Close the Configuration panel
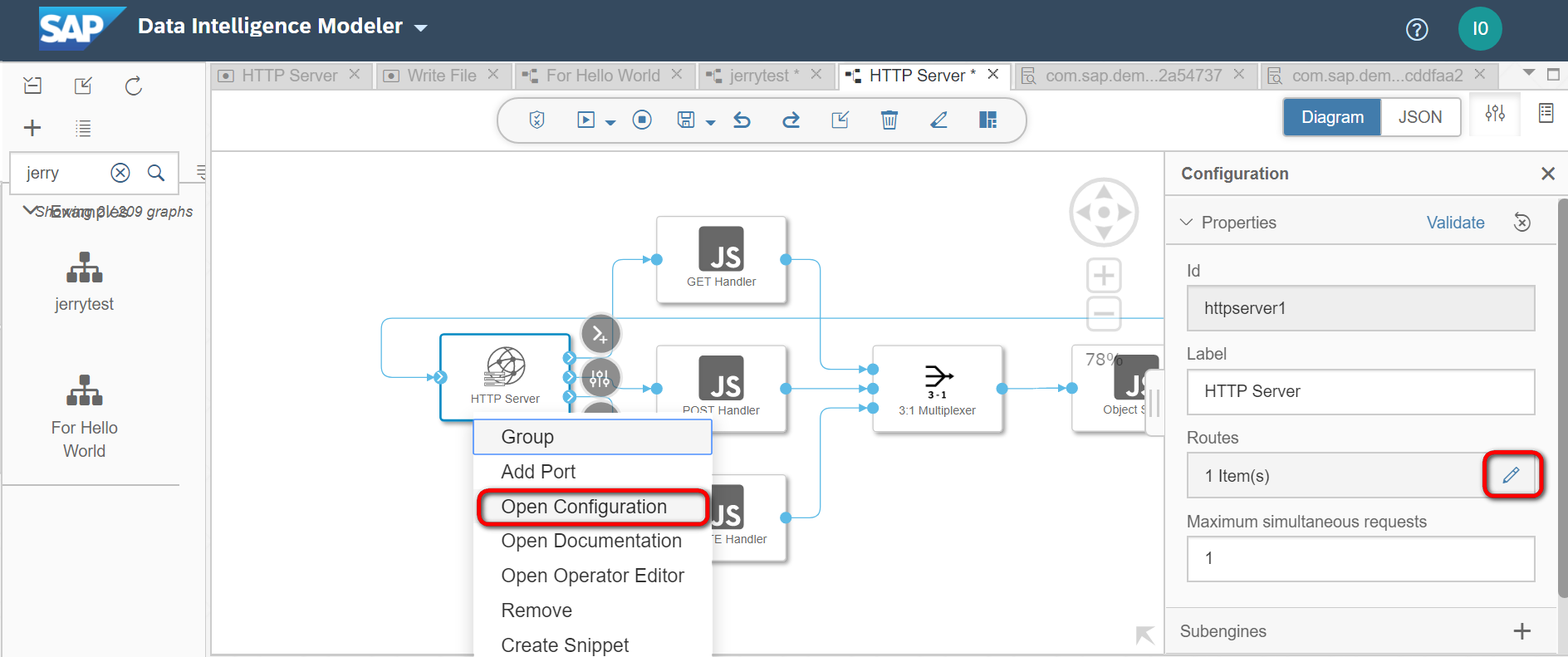 [1548, 174]
